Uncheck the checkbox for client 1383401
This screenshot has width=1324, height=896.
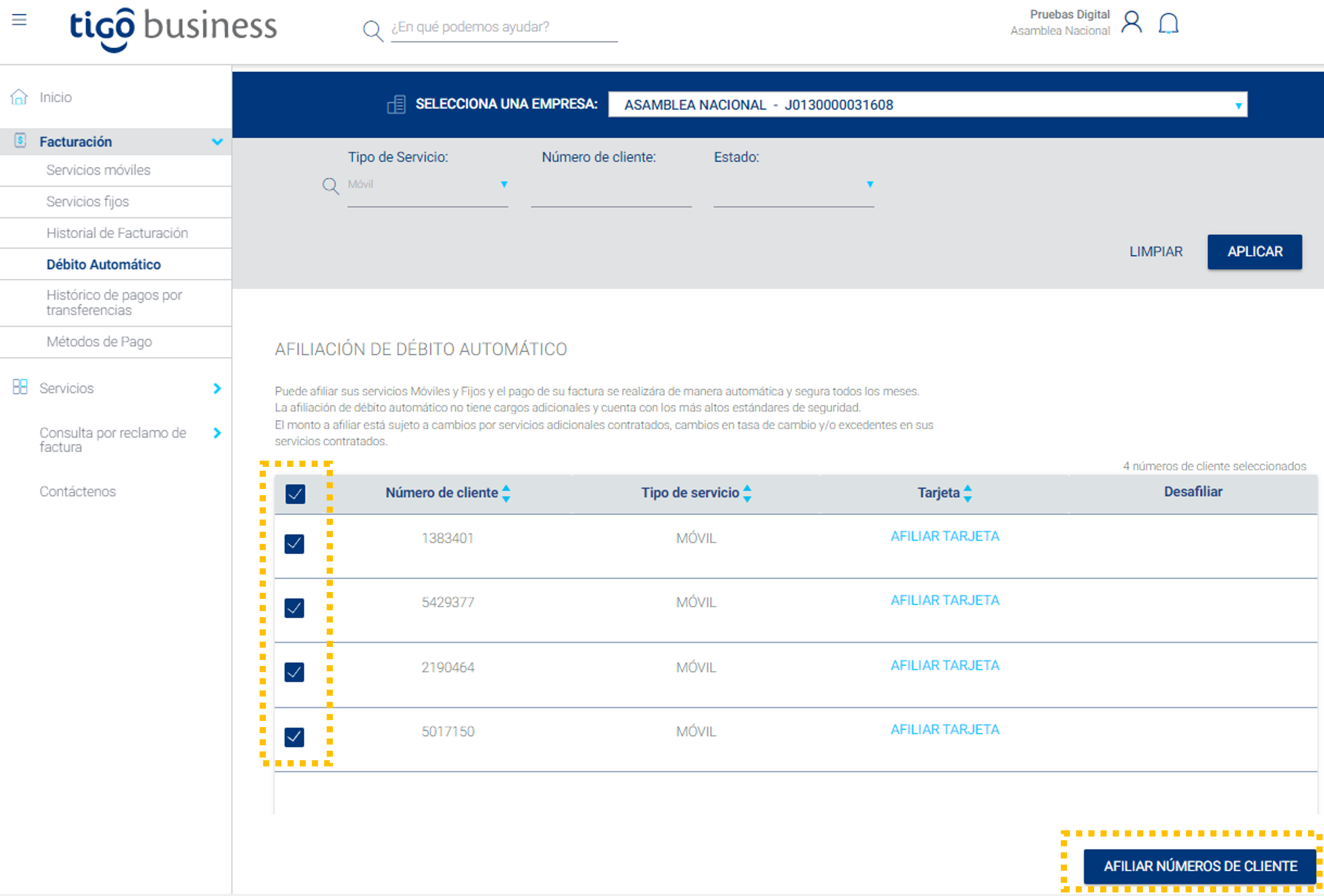click(x=295, y=544)
